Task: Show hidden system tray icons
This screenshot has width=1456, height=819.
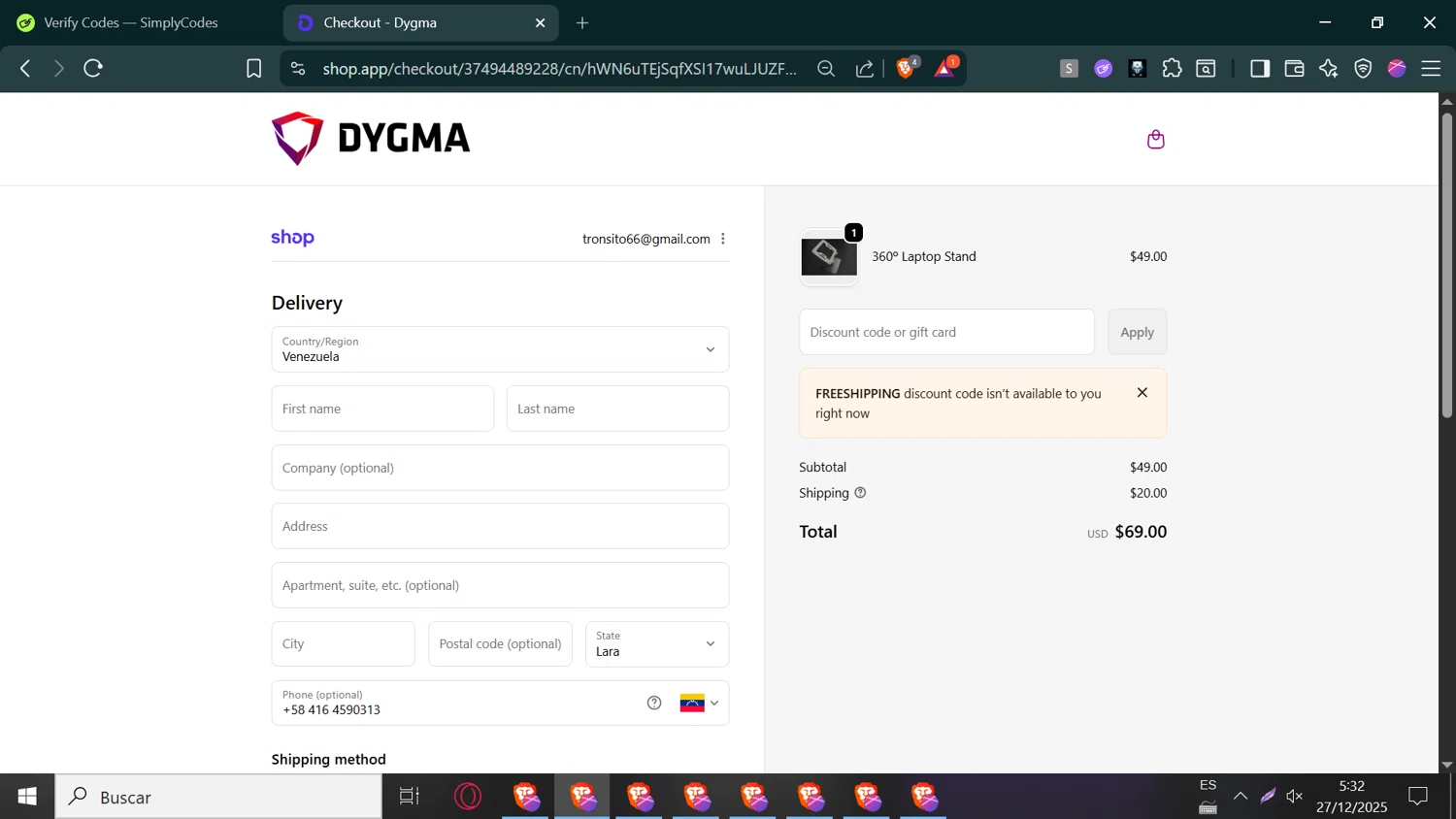Action: click(x=1241, y=797)
